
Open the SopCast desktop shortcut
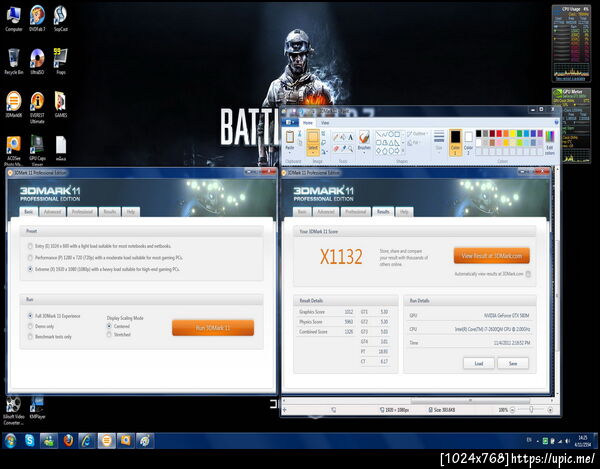(x=60, y=18)
